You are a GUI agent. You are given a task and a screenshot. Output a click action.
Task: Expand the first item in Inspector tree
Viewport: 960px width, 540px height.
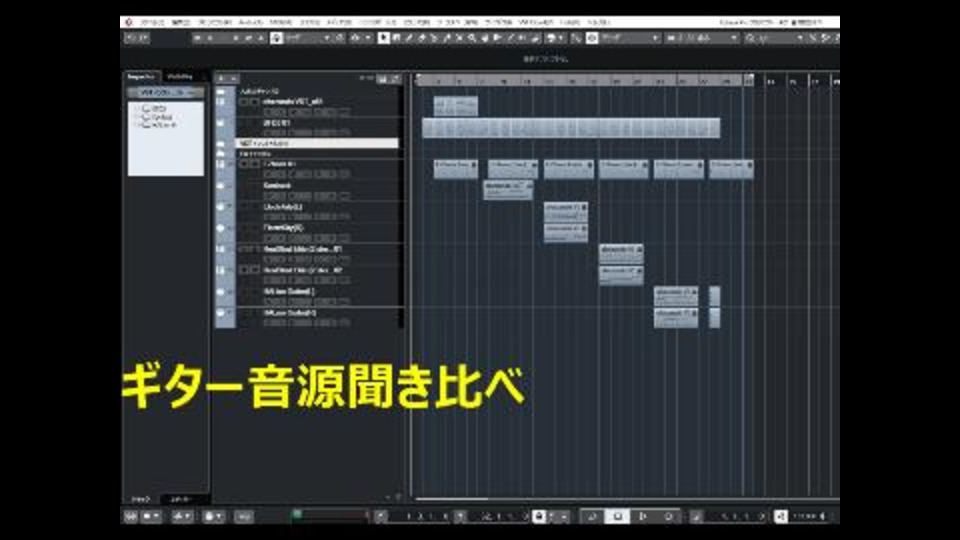pyautogui.click(x=138, y=108)
